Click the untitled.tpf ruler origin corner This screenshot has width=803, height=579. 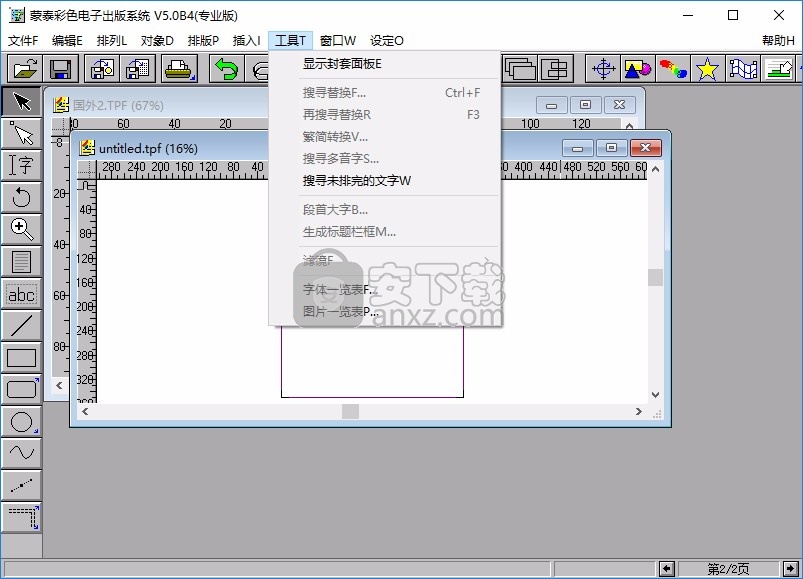tap(87, 169)
